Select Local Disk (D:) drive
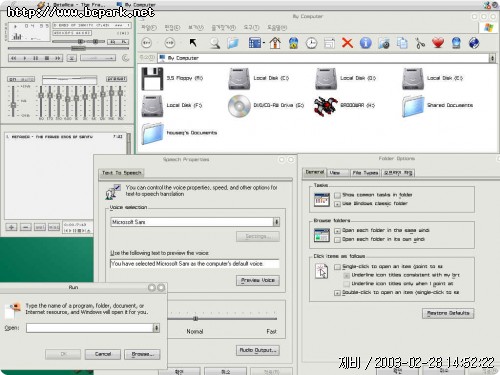Image resolution: width=500 pixels, height=375 pixels. click(326, 79)
